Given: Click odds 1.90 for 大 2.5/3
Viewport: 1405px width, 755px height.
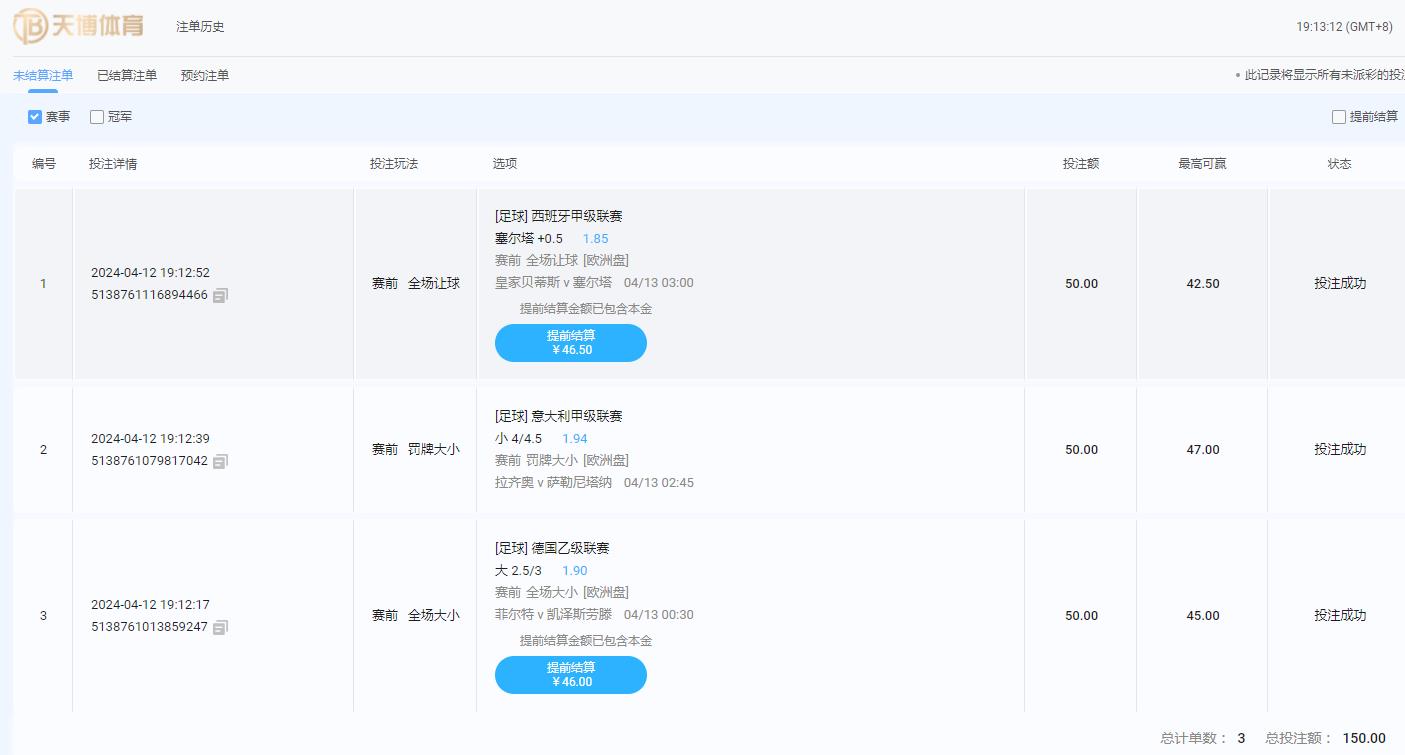Looking at the screenshot, I should tap(574, 571).
